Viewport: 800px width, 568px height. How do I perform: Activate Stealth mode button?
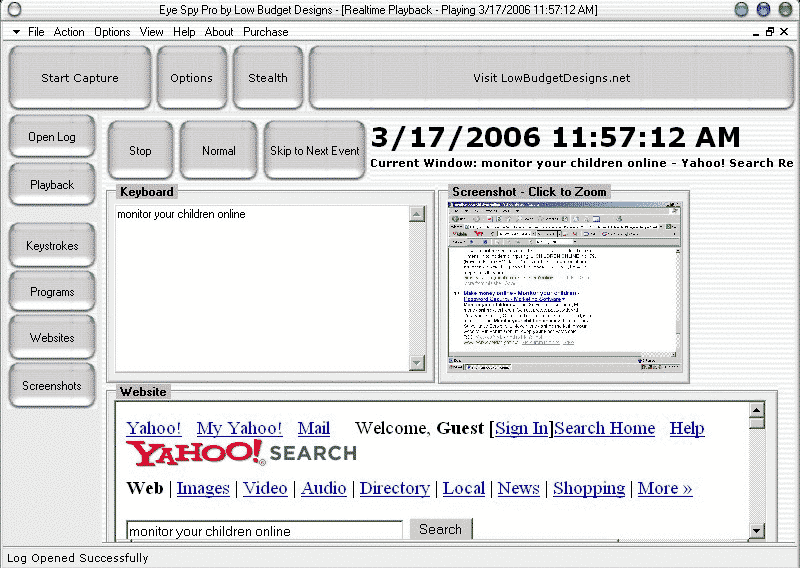tap(268, 78)
